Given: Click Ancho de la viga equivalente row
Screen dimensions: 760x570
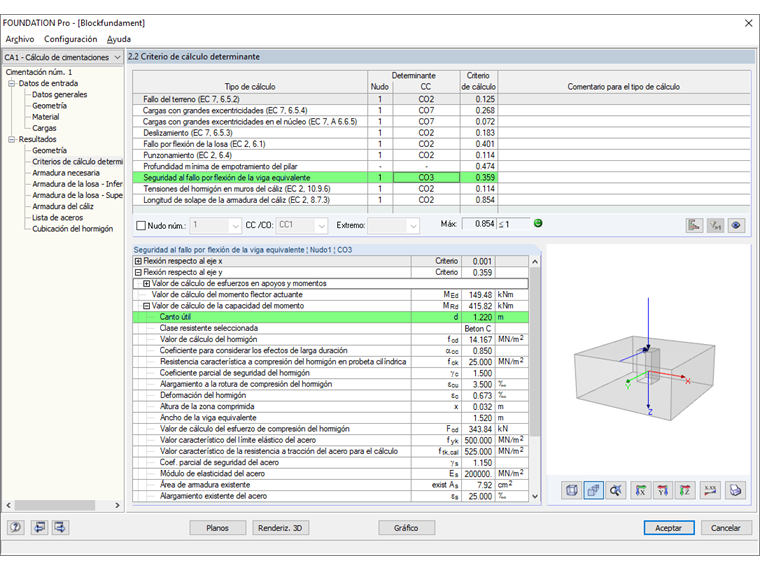Looking at the screenshot, I should pos(331,418).
